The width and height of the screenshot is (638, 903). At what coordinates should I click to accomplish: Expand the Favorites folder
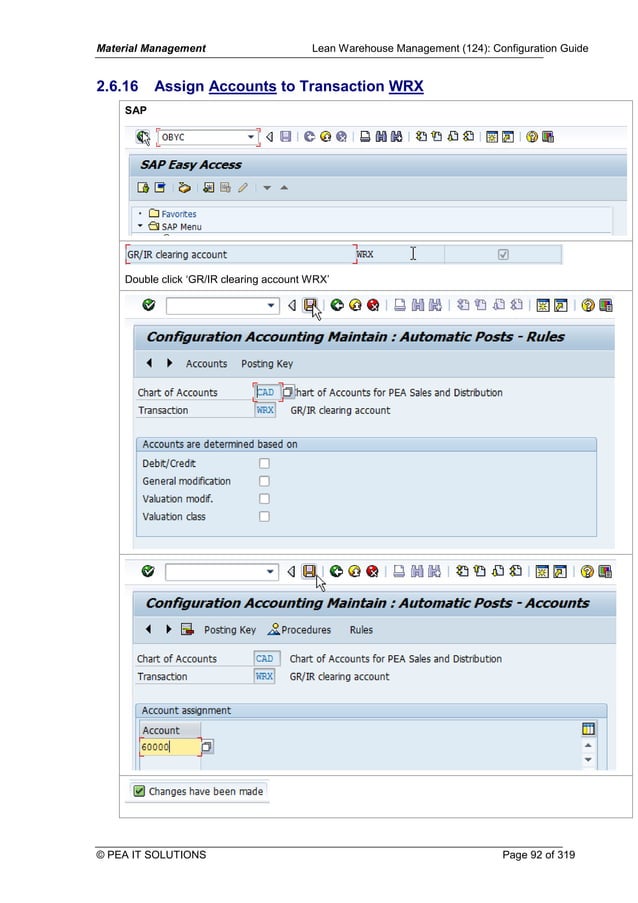coord(140,214)
